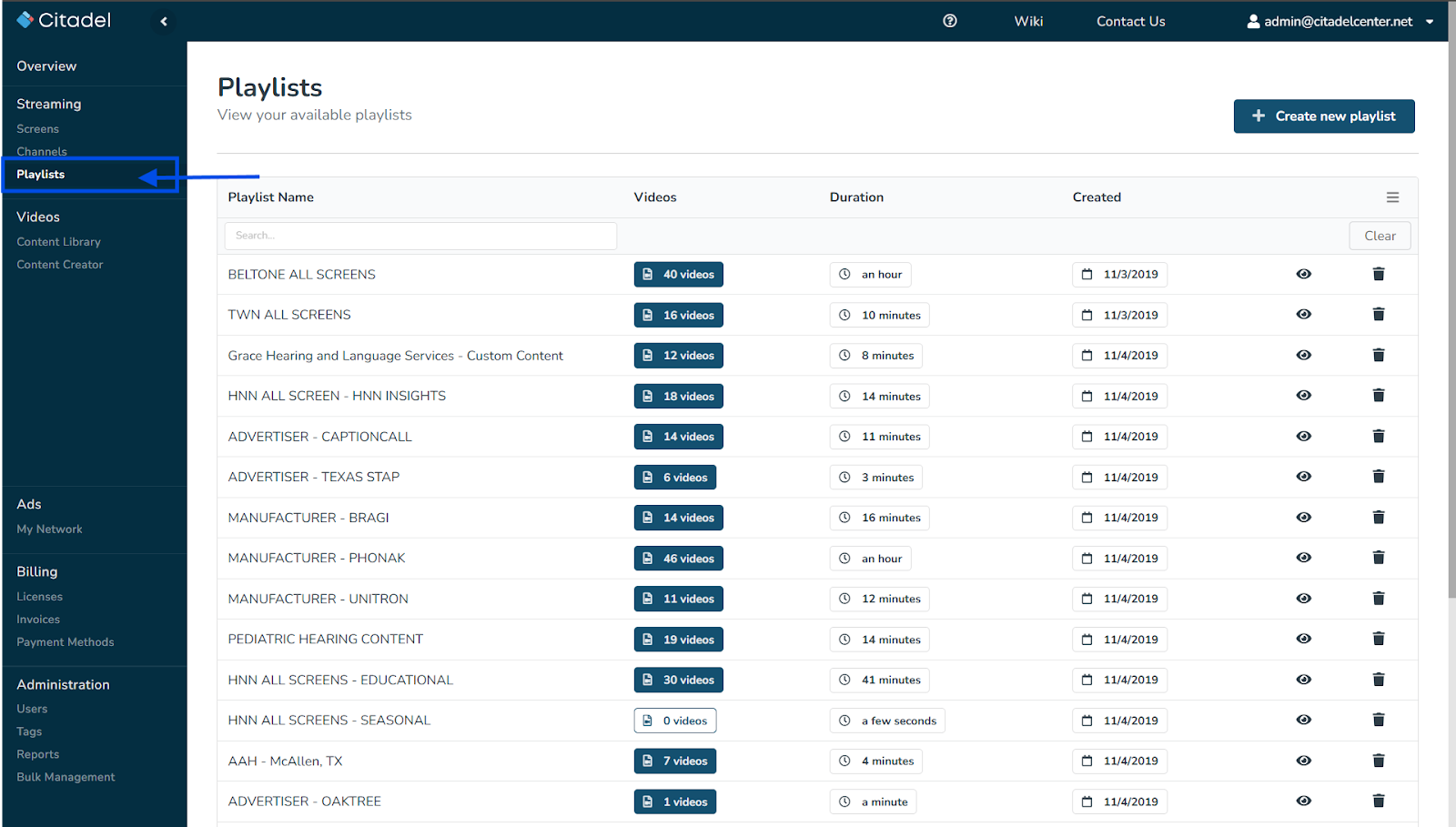Open the 40 videos badge for BELTONE

tap(679, 275)
